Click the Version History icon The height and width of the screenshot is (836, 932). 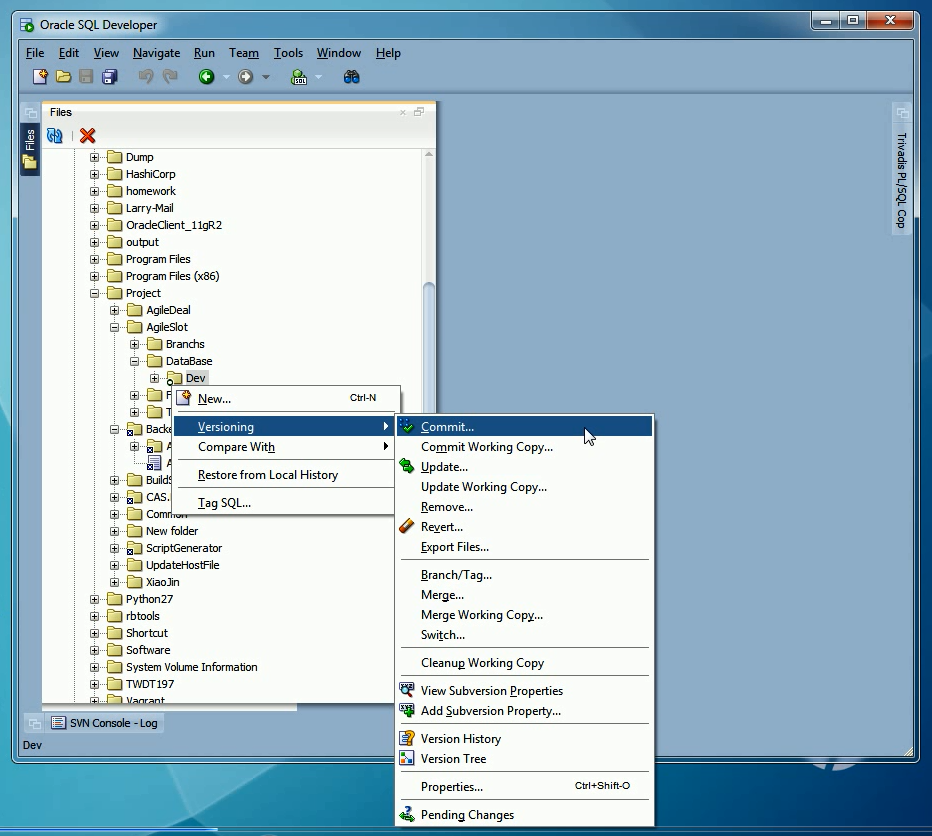407,738
